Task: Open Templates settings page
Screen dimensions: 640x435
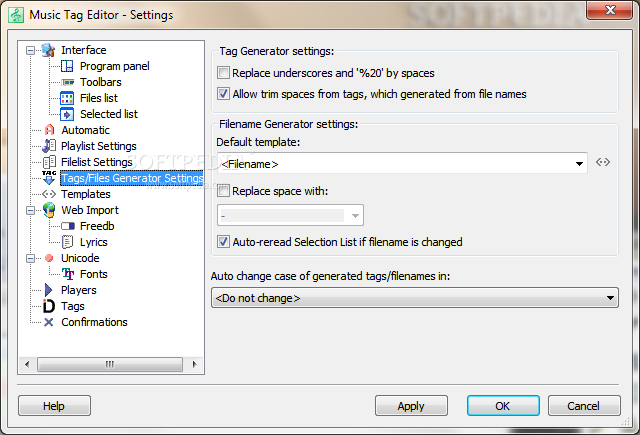Action: [x=86, y=194]
